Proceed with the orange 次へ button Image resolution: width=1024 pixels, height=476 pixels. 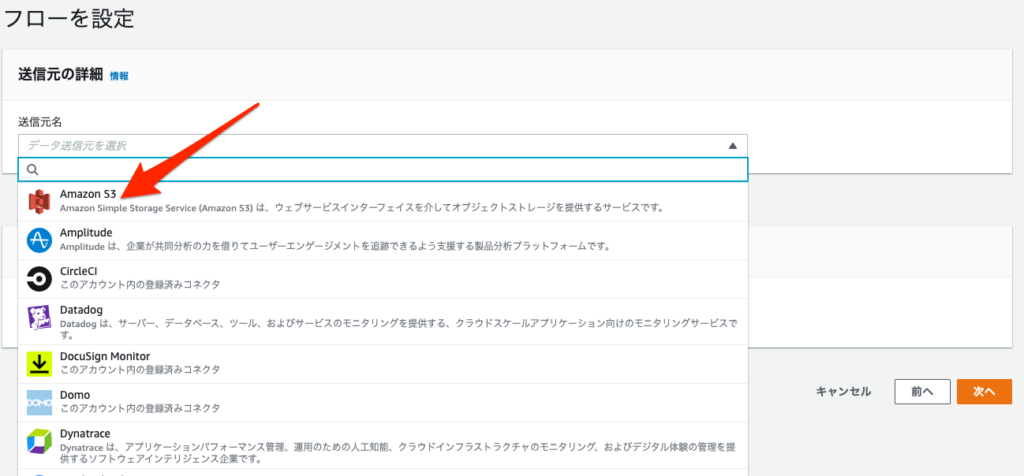984,392
